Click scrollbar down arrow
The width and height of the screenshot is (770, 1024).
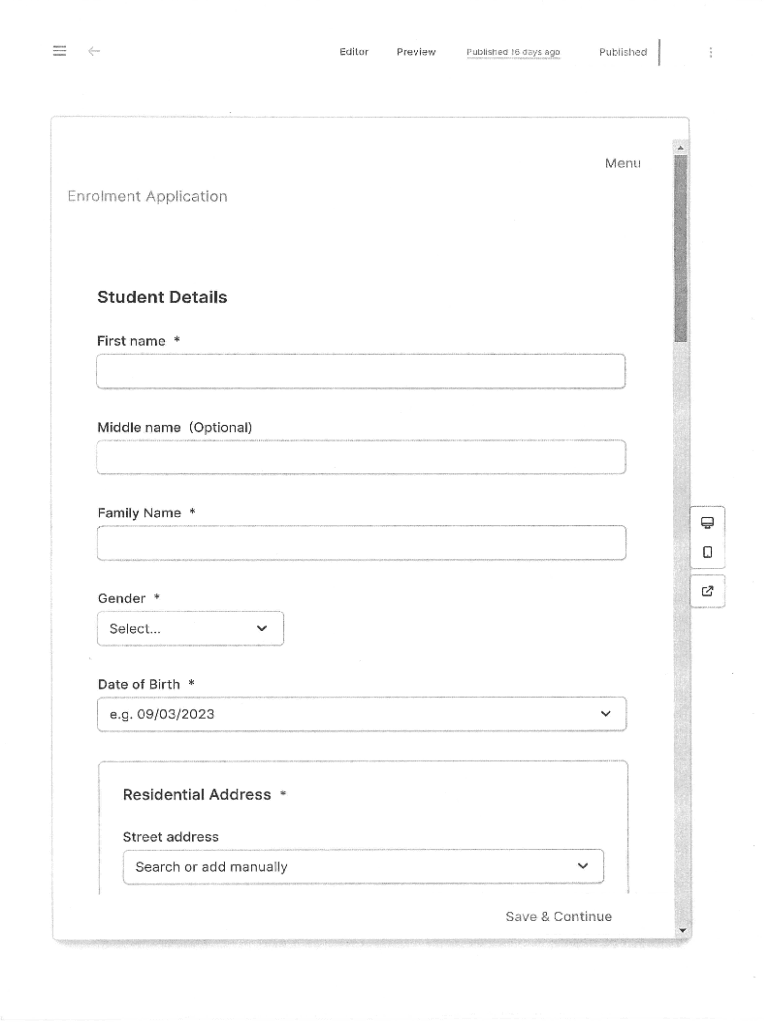point(683,930)
